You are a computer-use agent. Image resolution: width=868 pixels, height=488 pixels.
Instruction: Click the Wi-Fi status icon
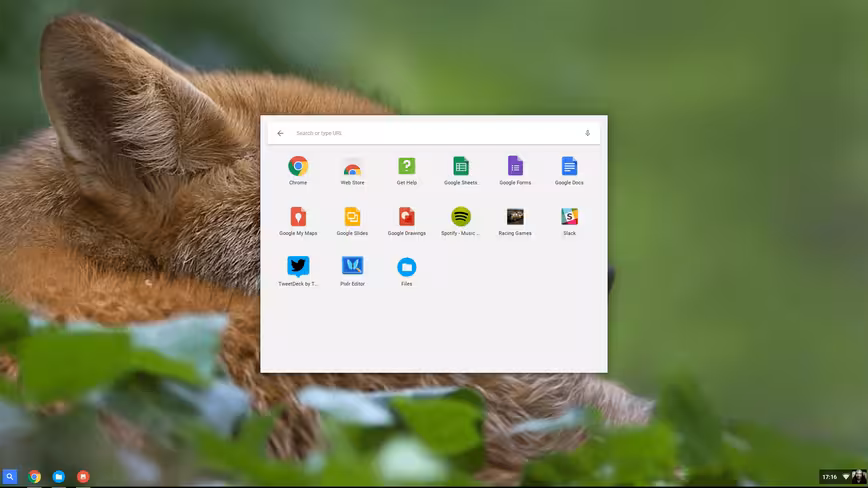coord(845,477)
